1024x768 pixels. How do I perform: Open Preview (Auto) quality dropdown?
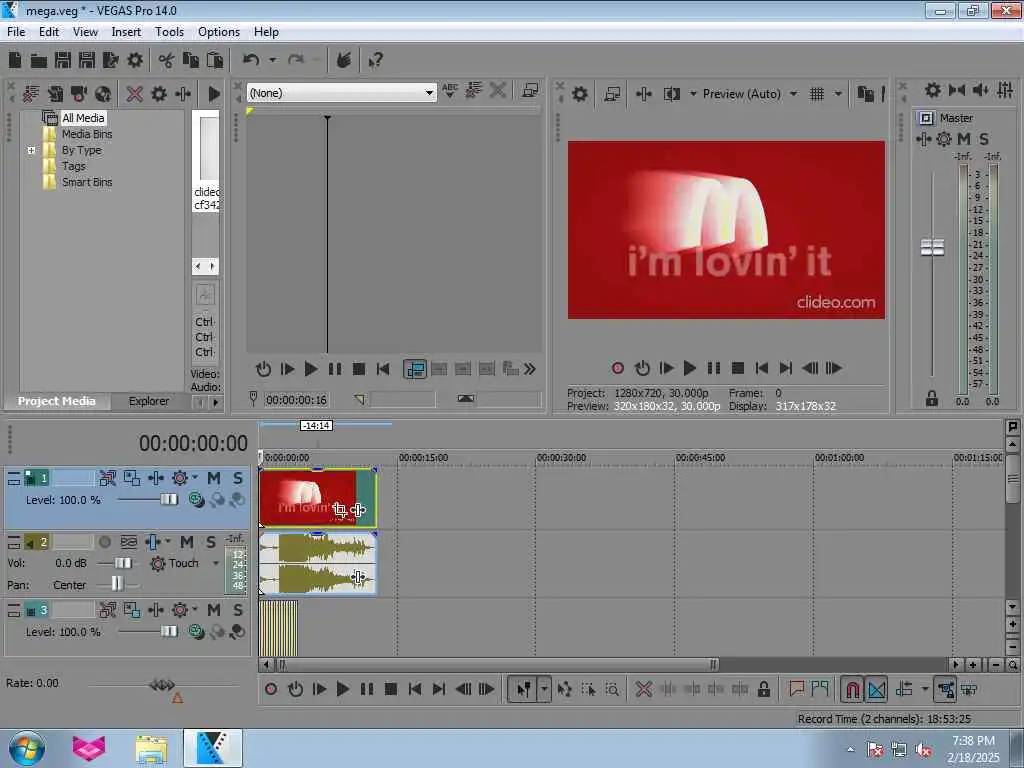tap(793, 94)
